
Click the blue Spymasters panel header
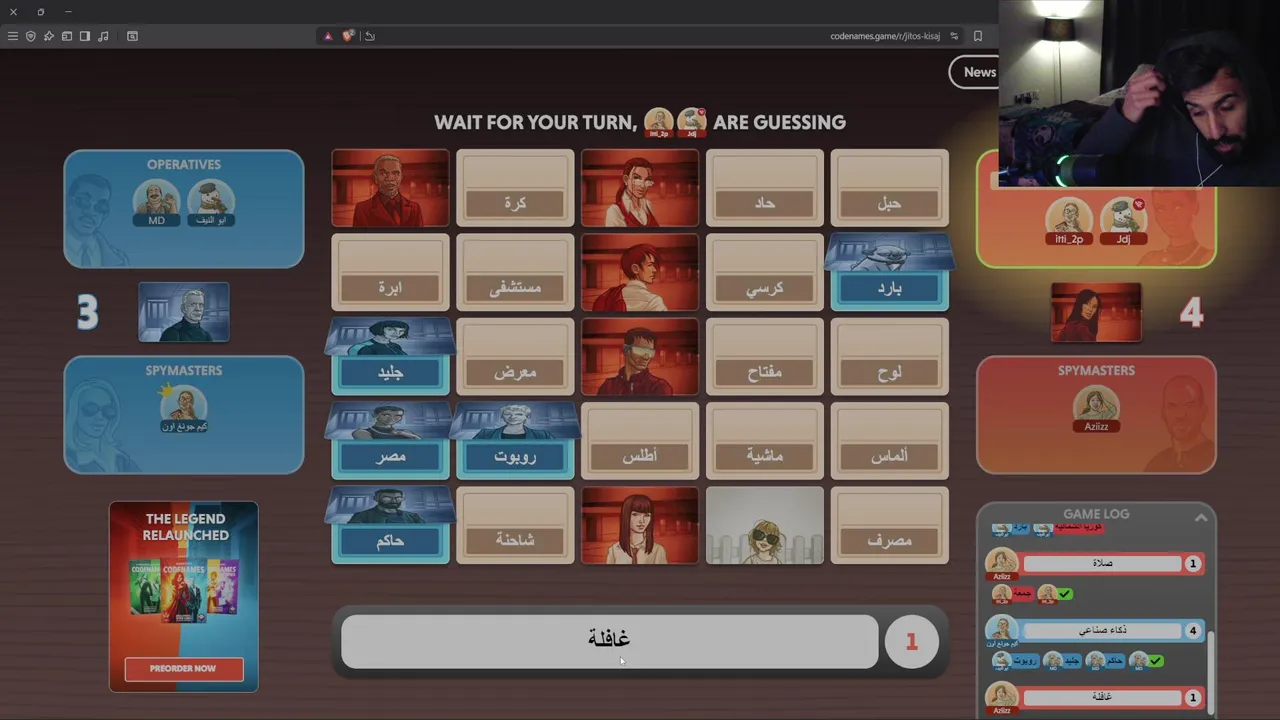pos(184,370)
